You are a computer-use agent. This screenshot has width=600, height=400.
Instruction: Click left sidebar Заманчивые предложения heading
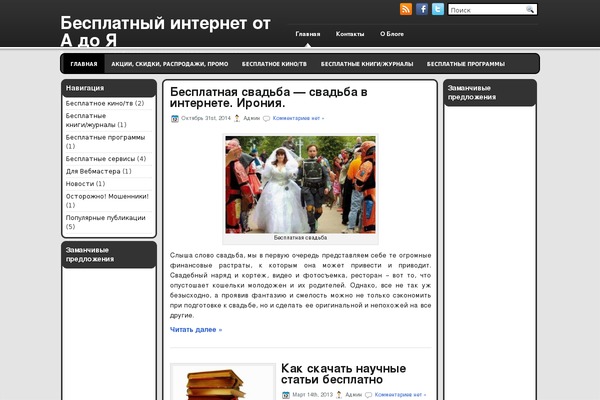pyautogui.click(x=90, y=255)
